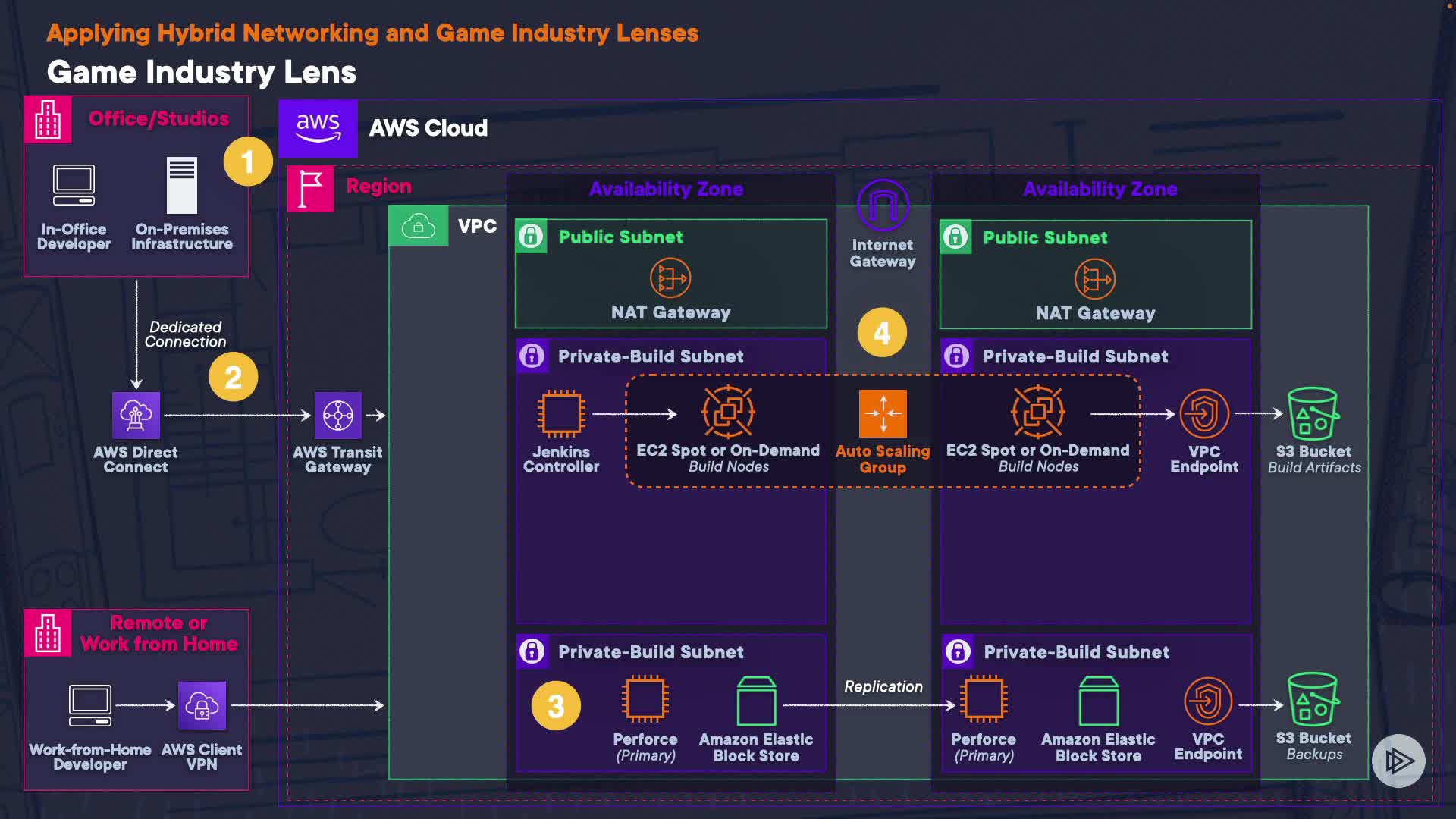The image size is (1456, 819).
Task: Click the AWS Transit Gateway icon
Action: [337, 415]
